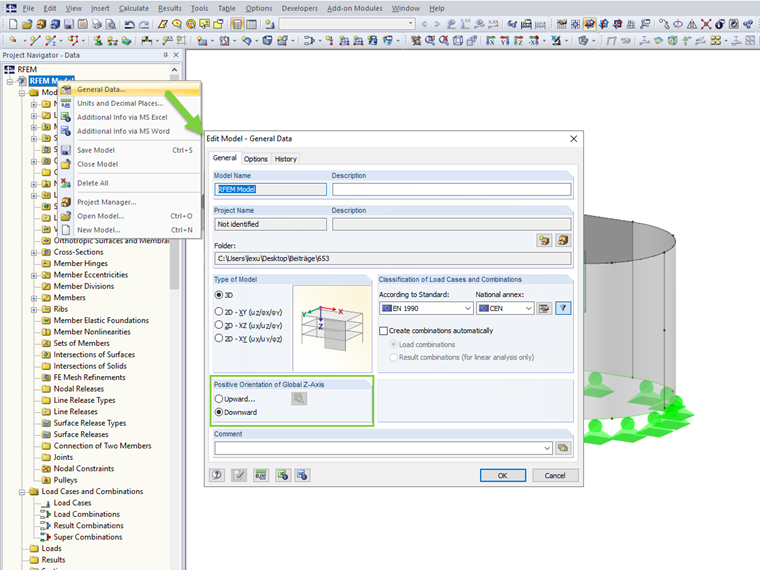This screenshot has width=760, height=570.
Task: Click the model Description input field
Action: (x=452, y=190)
